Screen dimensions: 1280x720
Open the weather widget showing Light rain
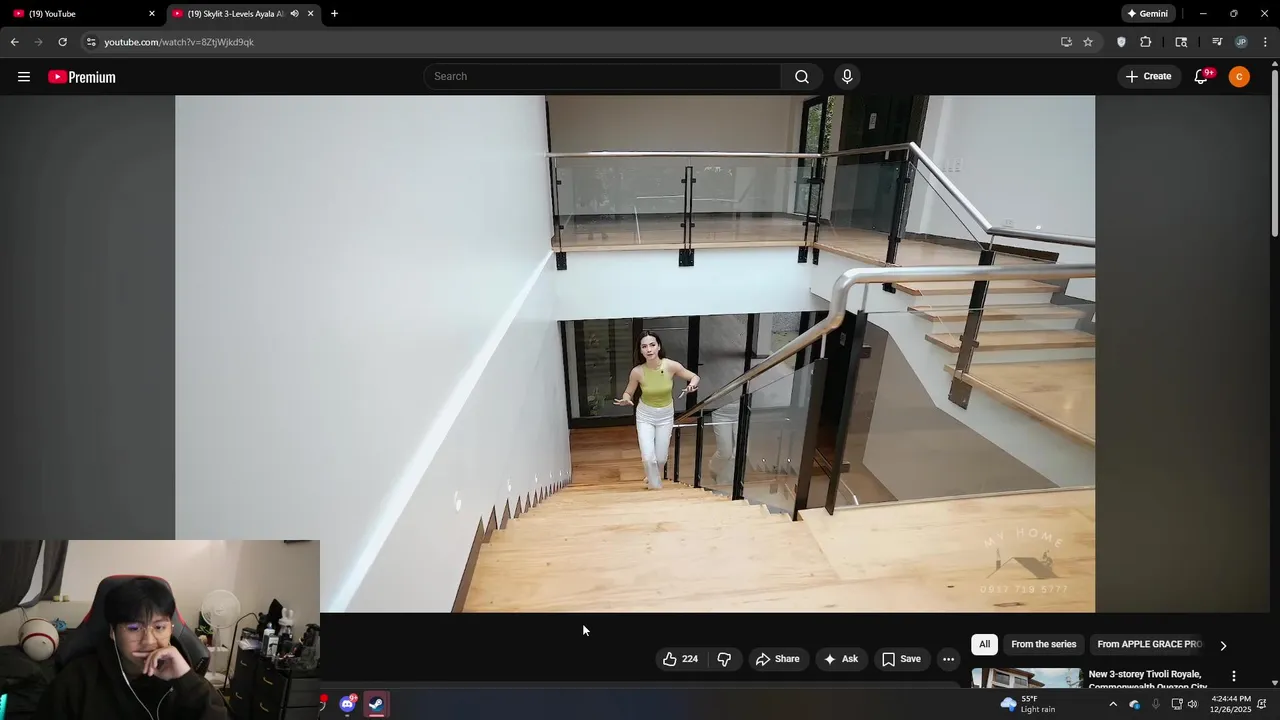(1028, 704)
